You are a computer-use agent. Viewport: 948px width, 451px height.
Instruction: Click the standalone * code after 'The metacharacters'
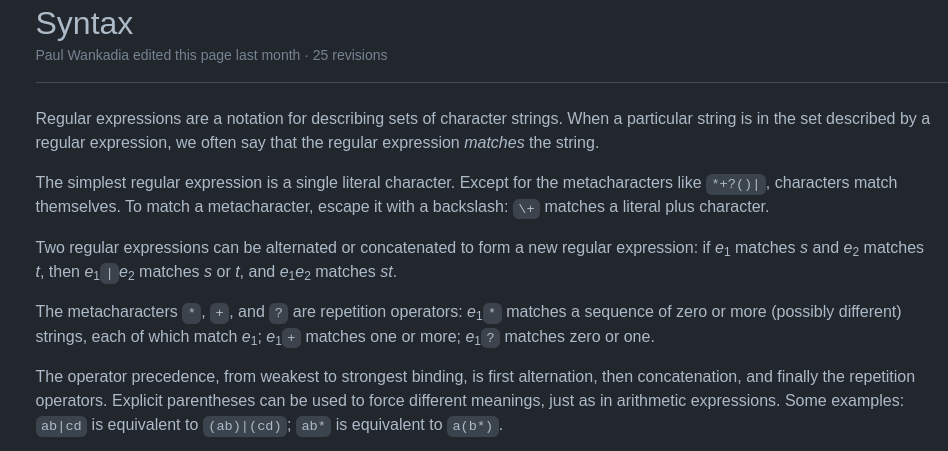191,313
